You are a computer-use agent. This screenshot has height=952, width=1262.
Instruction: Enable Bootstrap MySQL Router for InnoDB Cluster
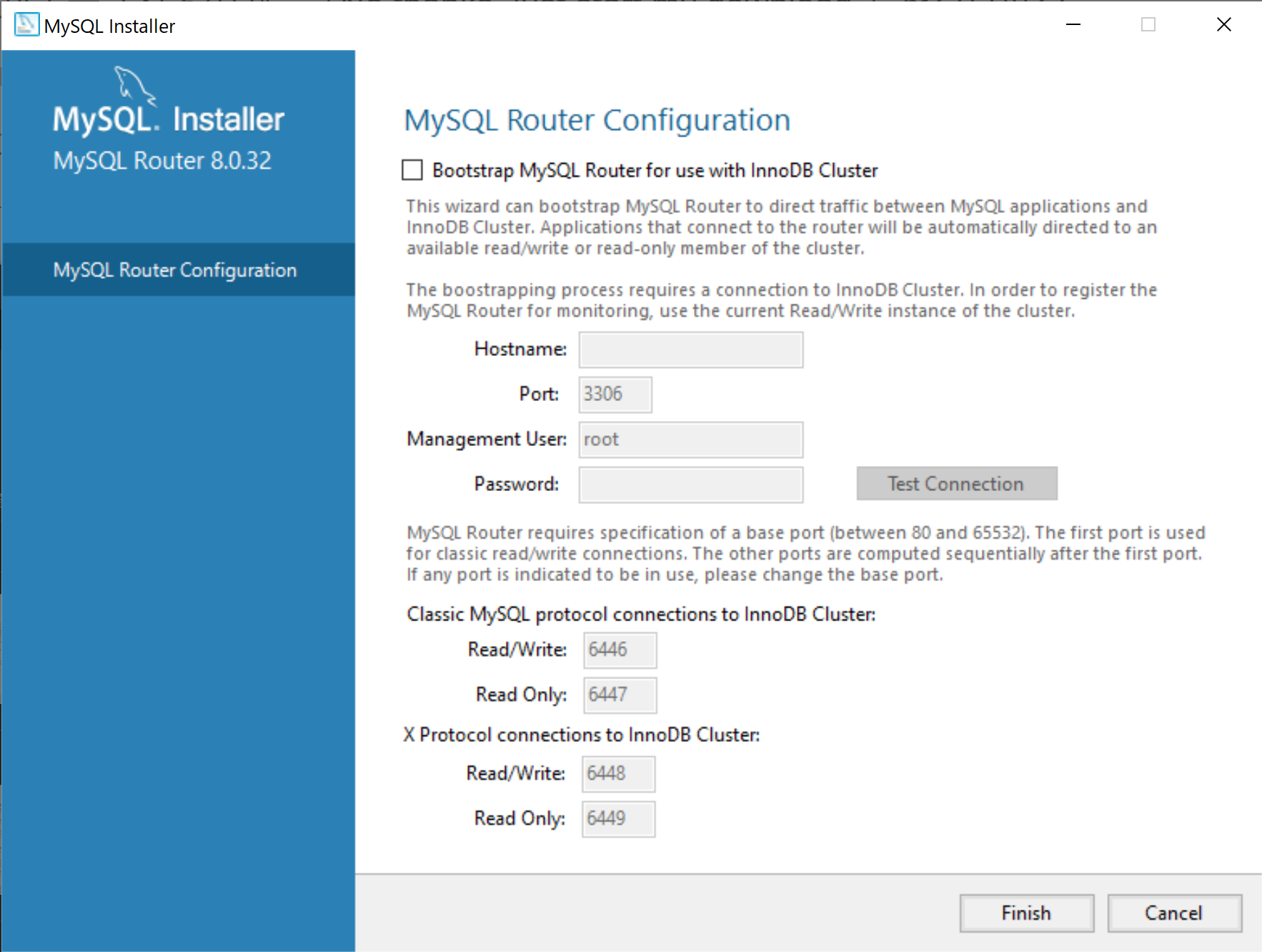(x=412, y=170)
